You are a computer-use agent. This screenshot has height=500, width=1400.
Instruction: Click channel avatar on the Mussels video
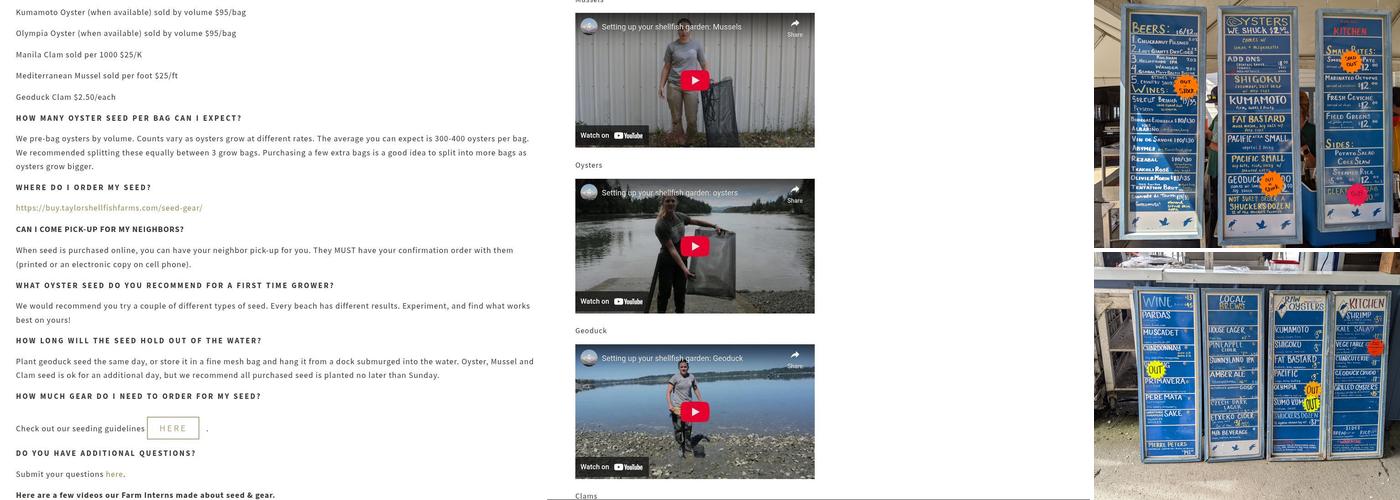tap(589, 27)
